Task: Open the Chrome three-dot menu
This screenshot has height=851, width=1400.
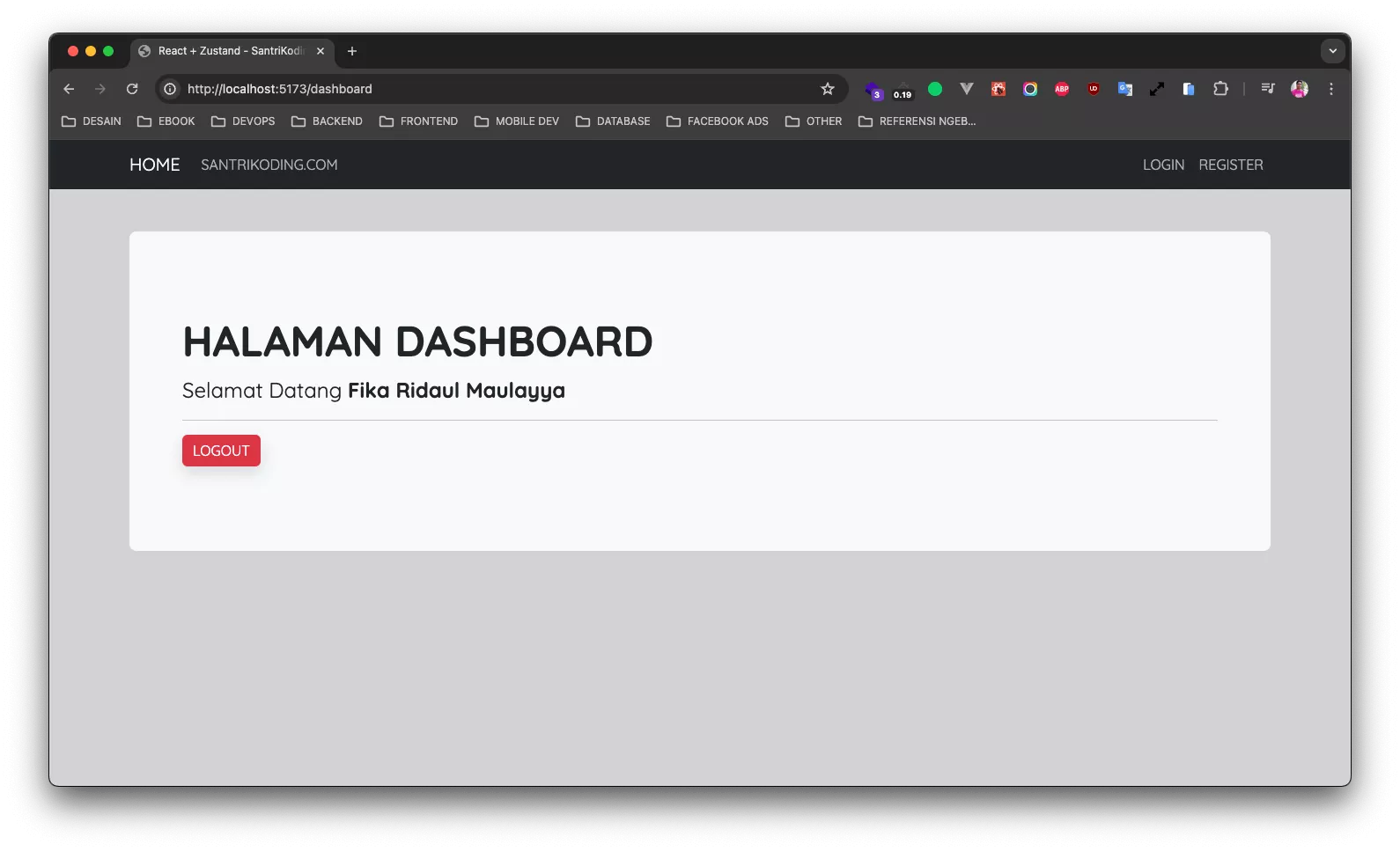Action: tap(1331, 89)
